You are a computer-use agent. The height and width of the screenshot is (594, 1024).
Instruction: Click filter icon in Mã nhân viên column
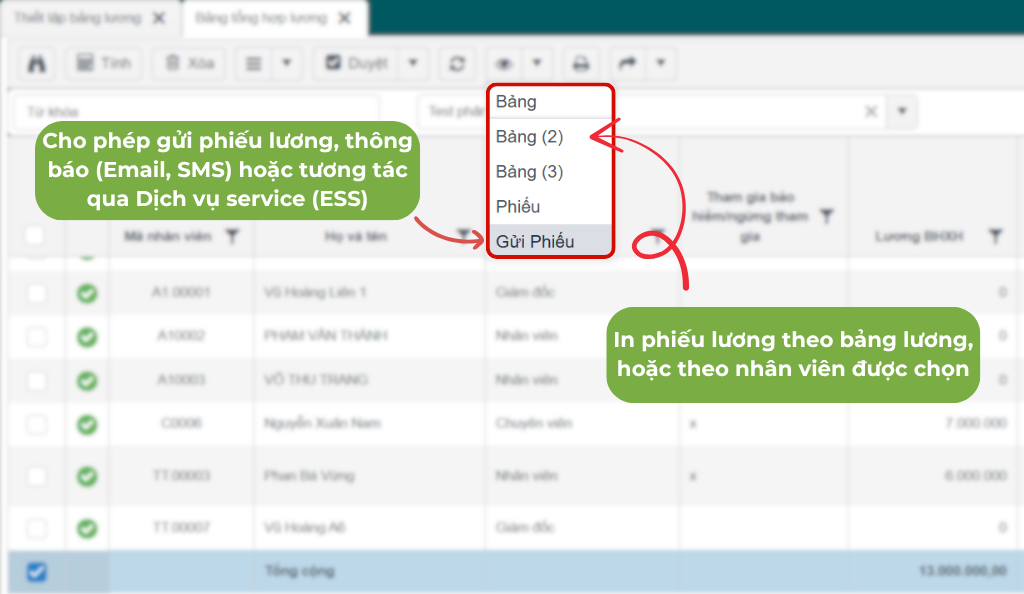(232, 236)
